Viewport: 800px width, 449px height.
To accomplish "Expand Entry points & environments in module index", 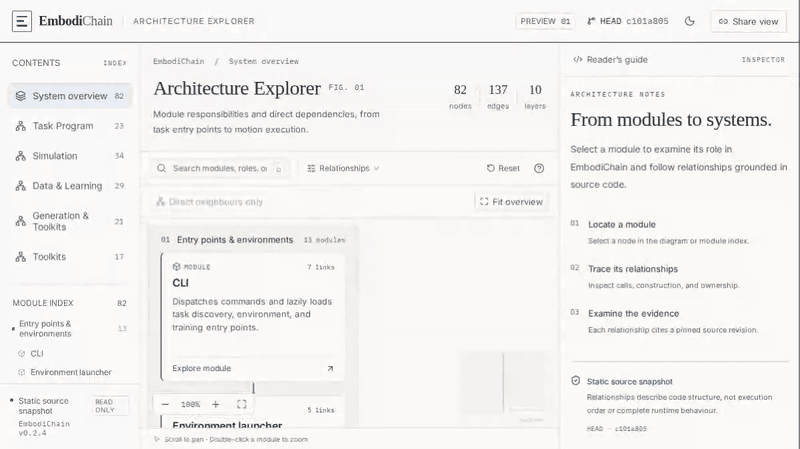I will [70, 329].
